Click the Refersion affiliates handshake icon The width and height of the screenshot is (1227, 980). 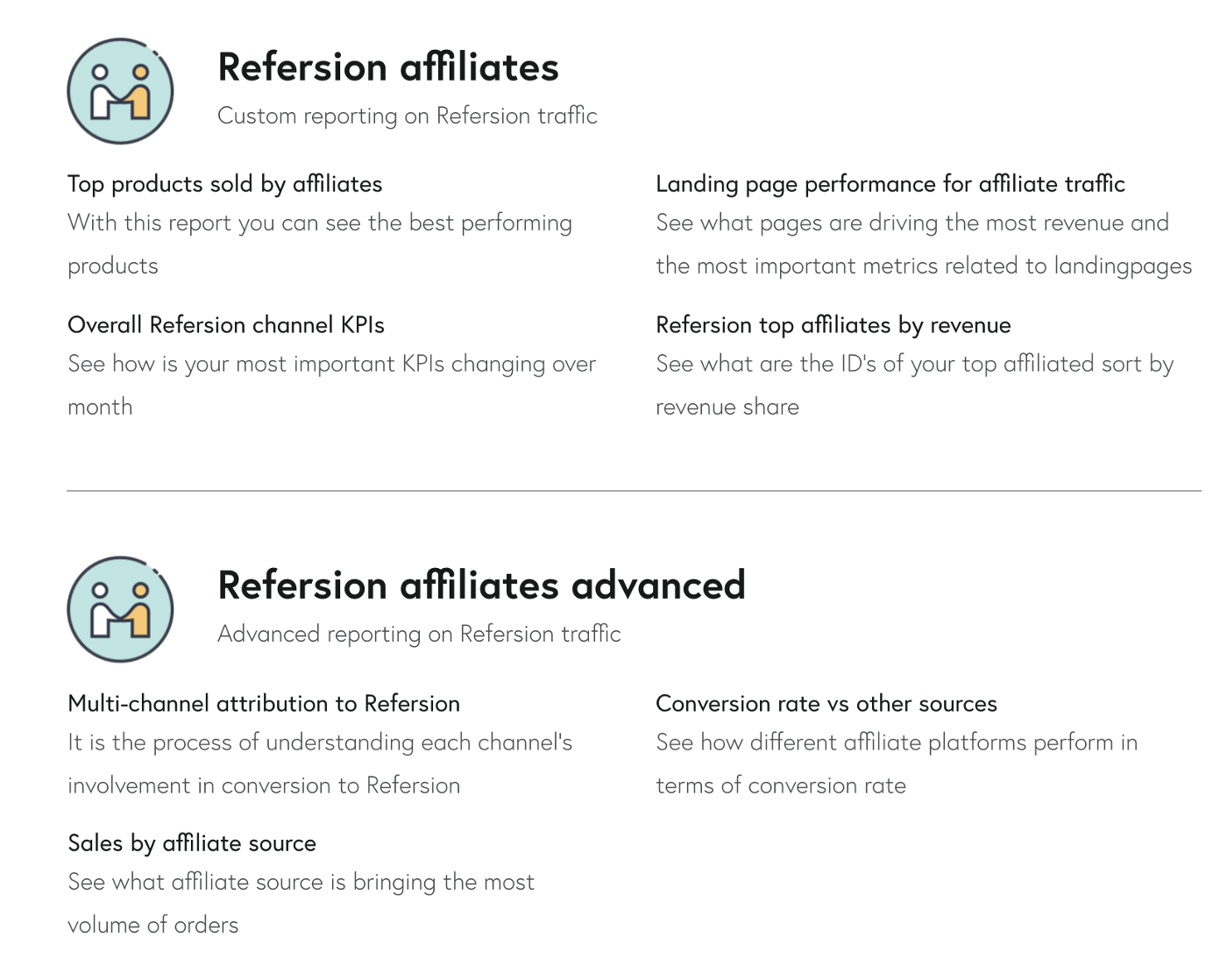pos(120,91)
